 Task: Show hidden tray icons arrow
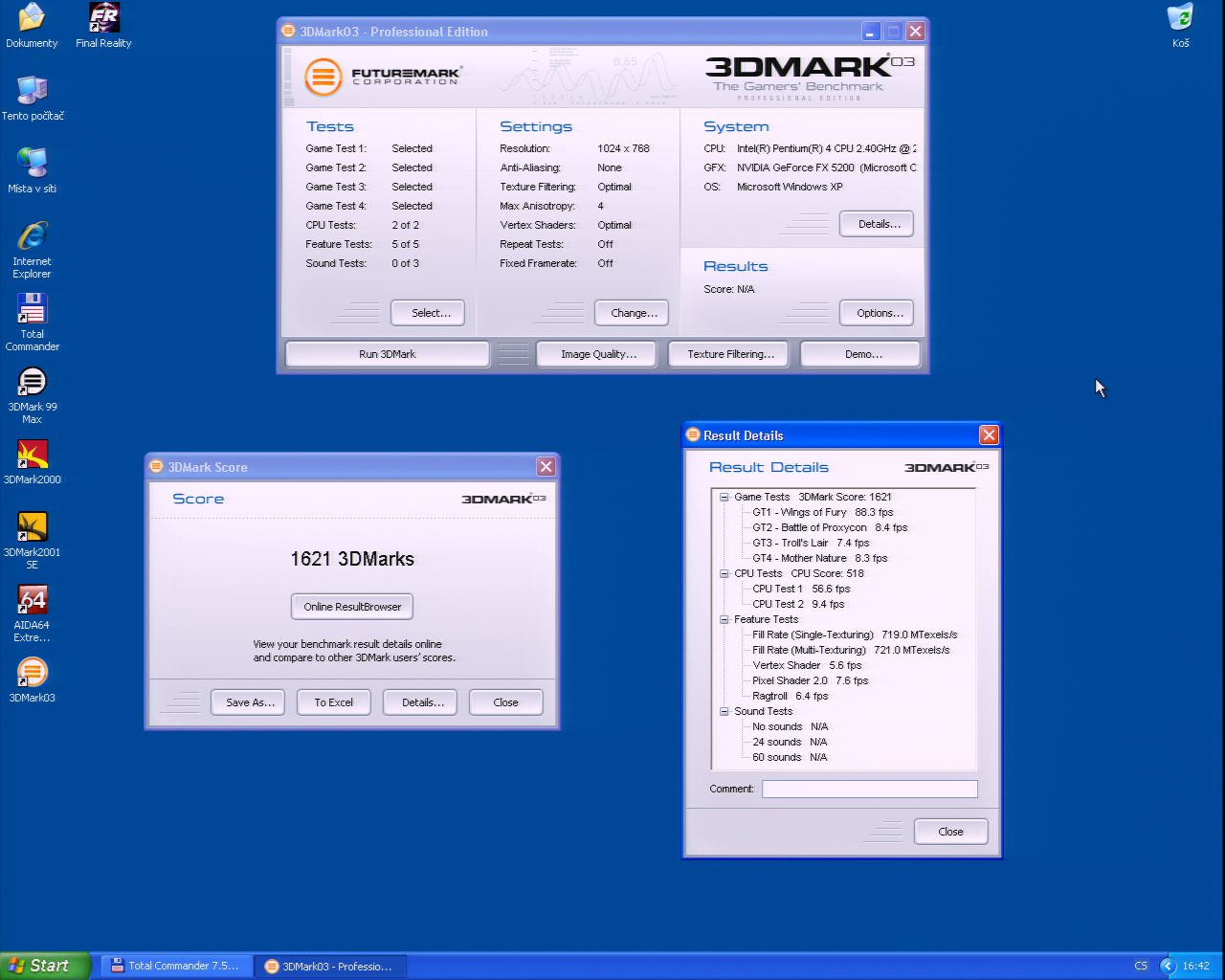1167,966
